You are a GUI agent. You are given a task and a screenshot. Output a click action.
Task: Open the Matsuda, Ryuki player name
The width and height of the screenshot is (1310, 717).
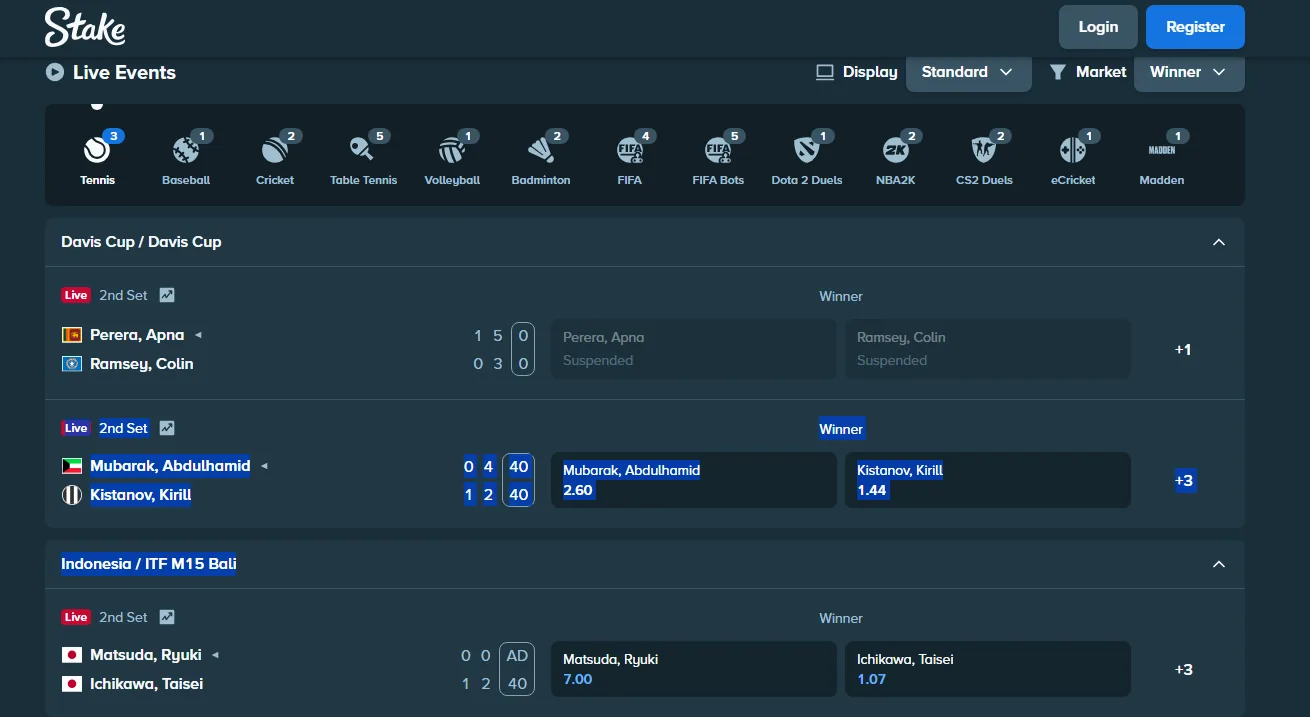146,655
